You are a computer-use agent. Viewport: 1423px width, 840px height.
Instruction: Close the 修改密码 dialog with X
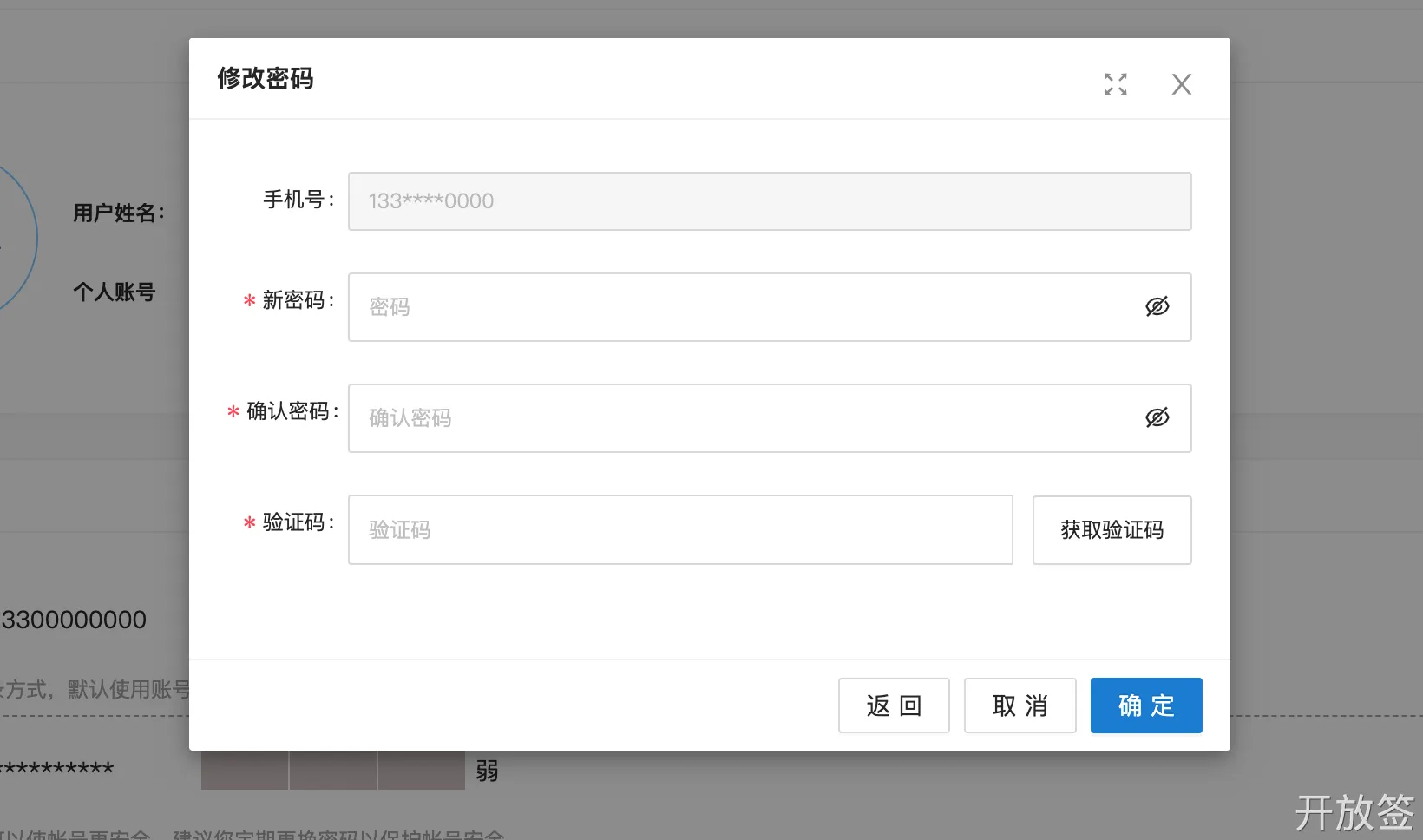pyautogui.click(x=1182, y=84)
